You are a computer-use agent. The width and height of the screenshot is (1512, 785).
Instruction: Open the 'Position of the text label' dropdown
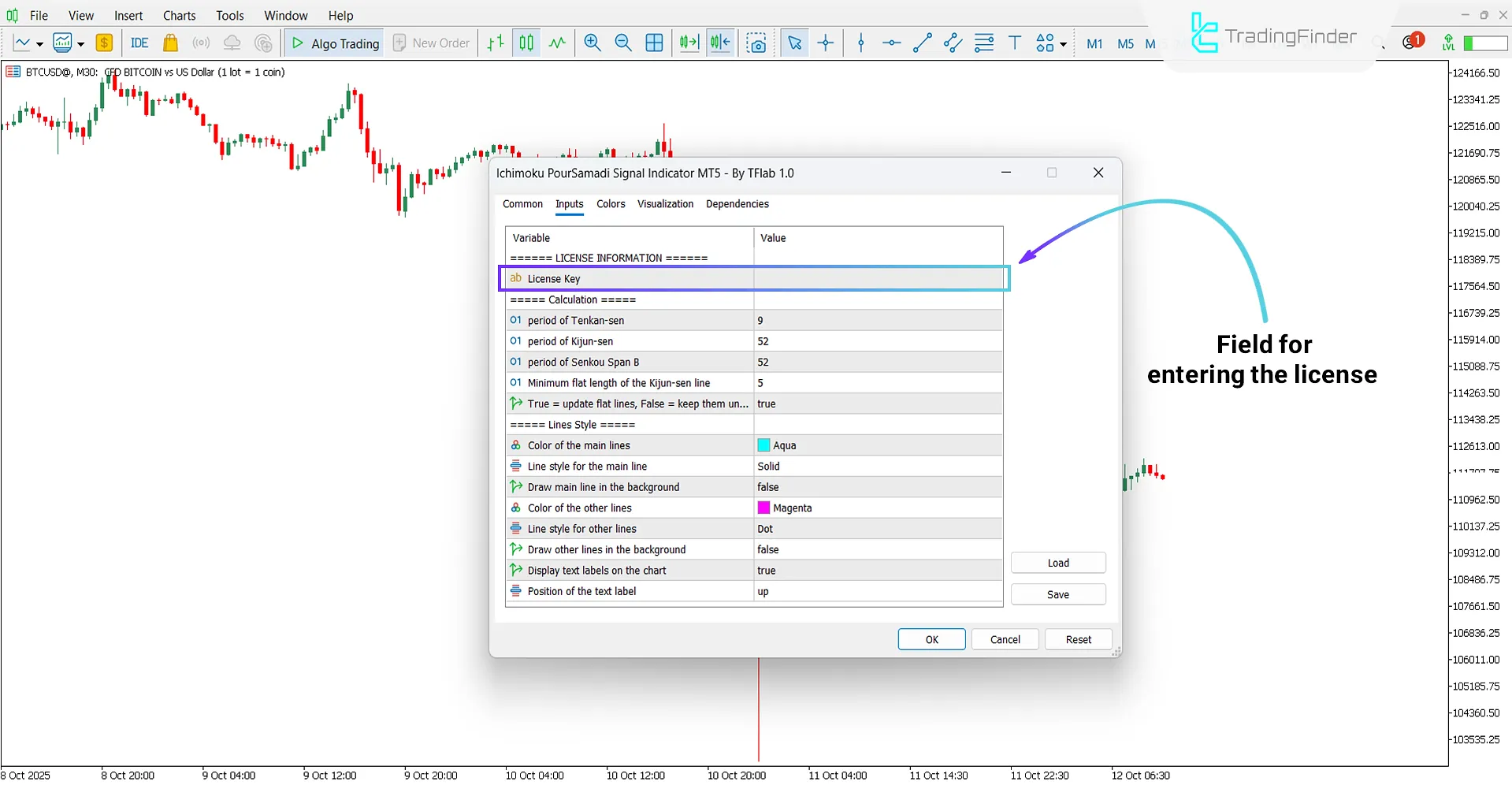click(877, 591)
